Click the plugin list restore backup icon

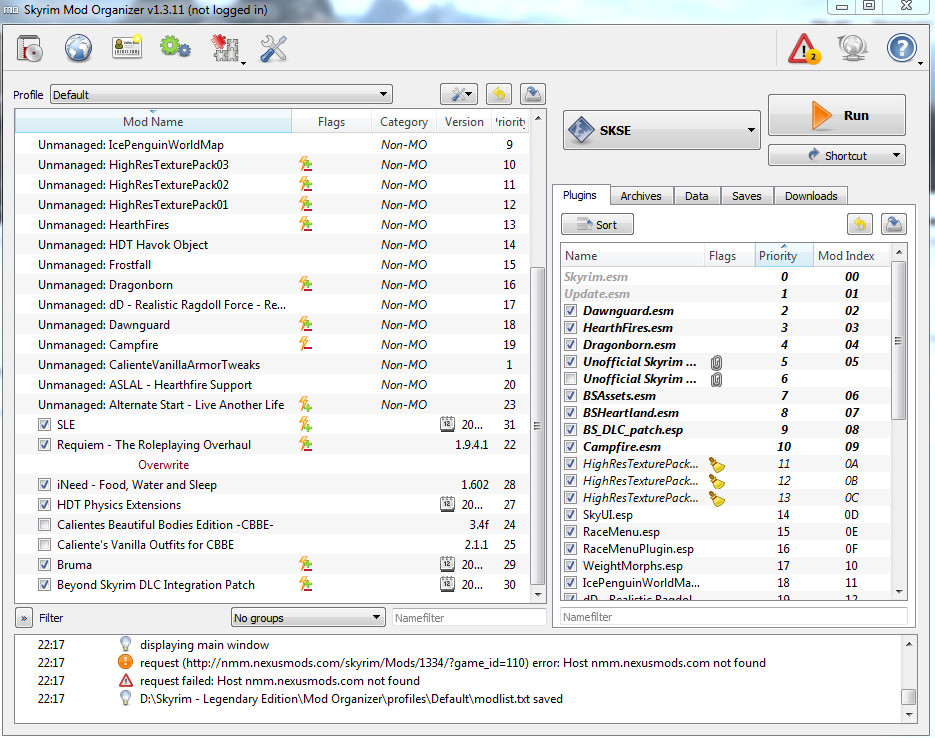(860, 224)
